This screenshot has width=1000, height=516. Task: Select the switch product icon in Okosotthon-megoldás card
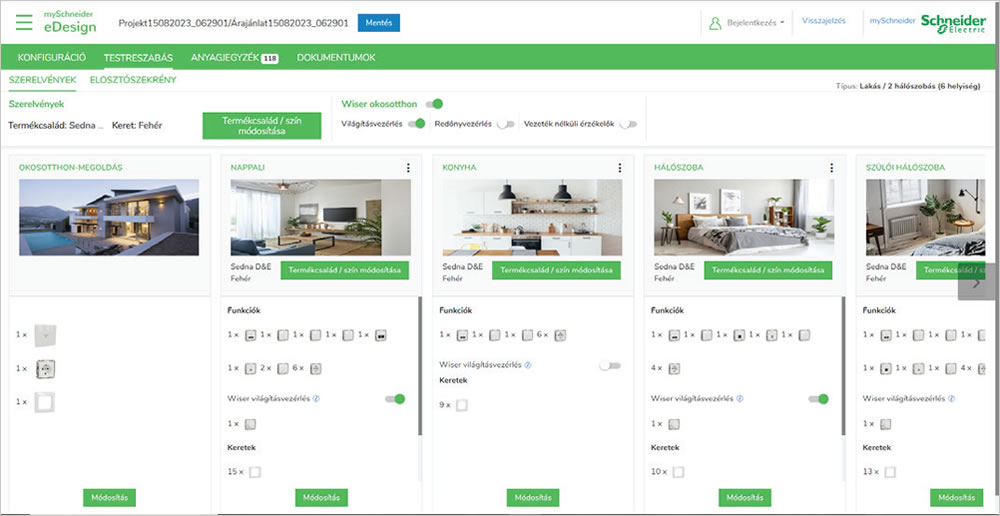coord(45,335)
